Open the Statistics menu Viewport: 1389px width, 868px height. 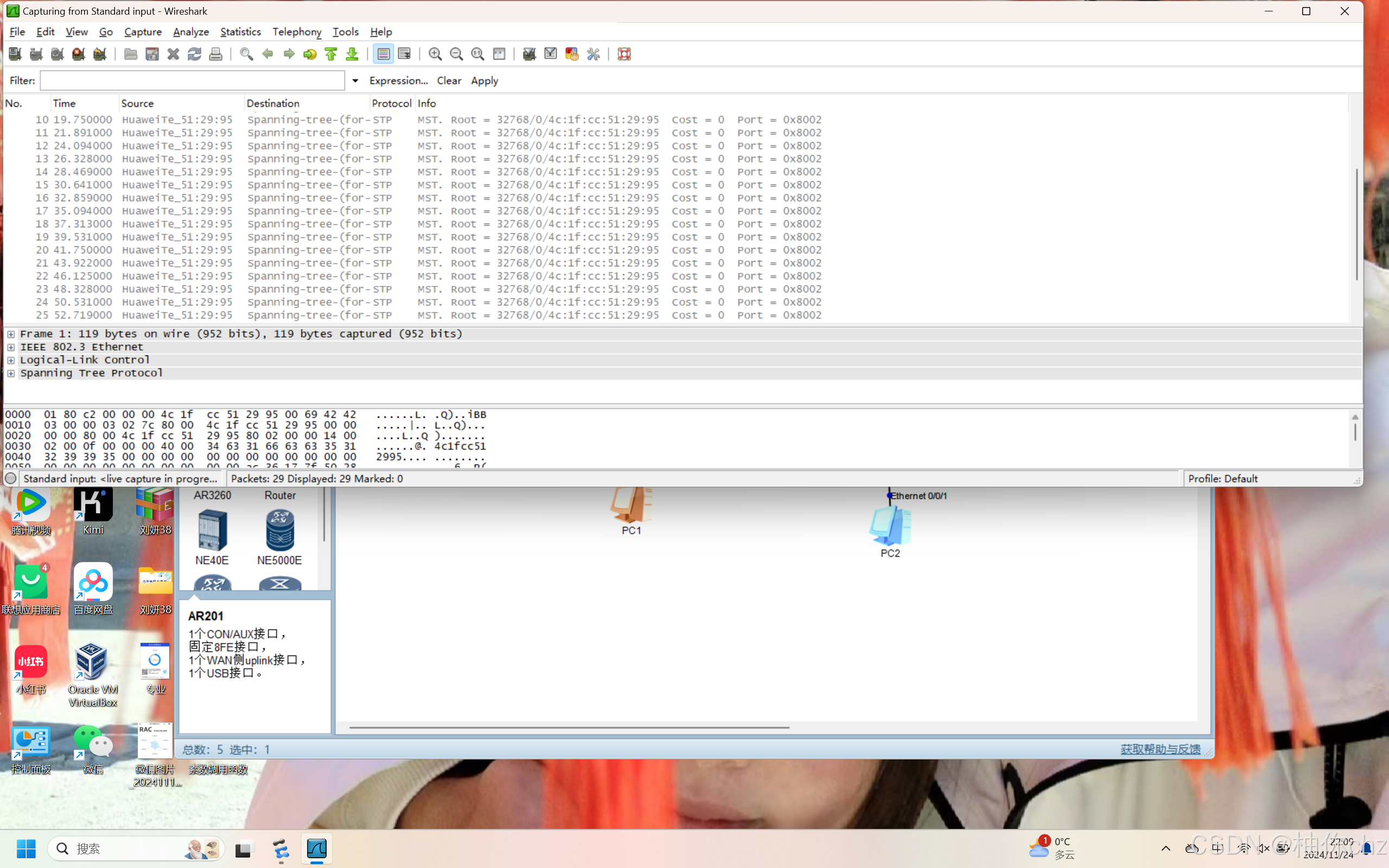pyautogui.click(x=240, y=31)
